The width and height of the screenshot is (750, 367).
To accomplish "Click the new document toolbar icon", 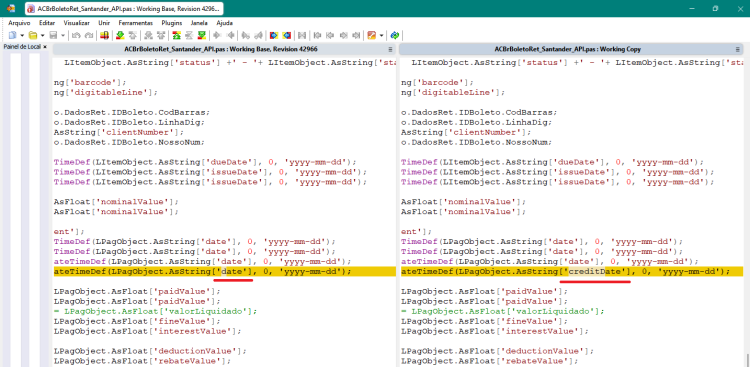I will [x=12, y=35].
